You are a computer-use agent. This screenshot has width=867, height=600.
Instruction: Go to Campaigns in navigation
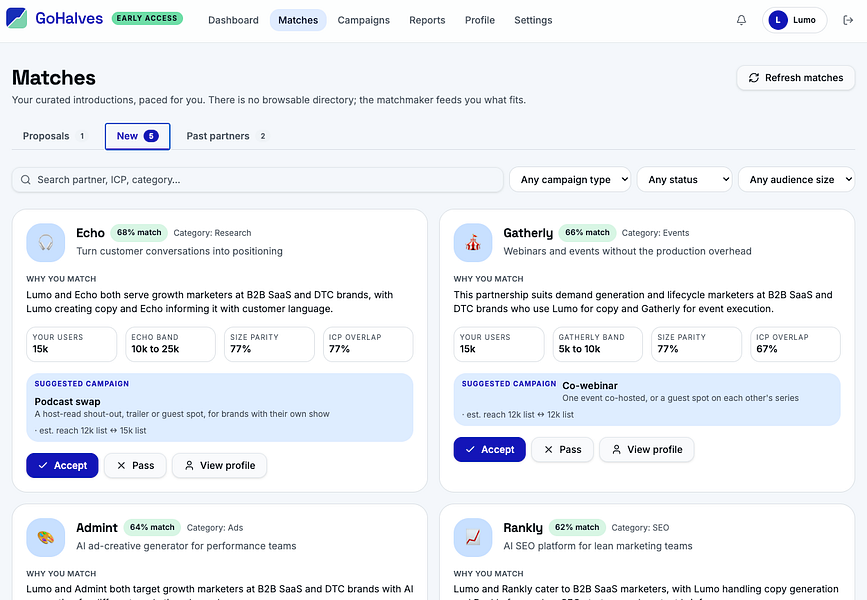click(x=363, y=20)
